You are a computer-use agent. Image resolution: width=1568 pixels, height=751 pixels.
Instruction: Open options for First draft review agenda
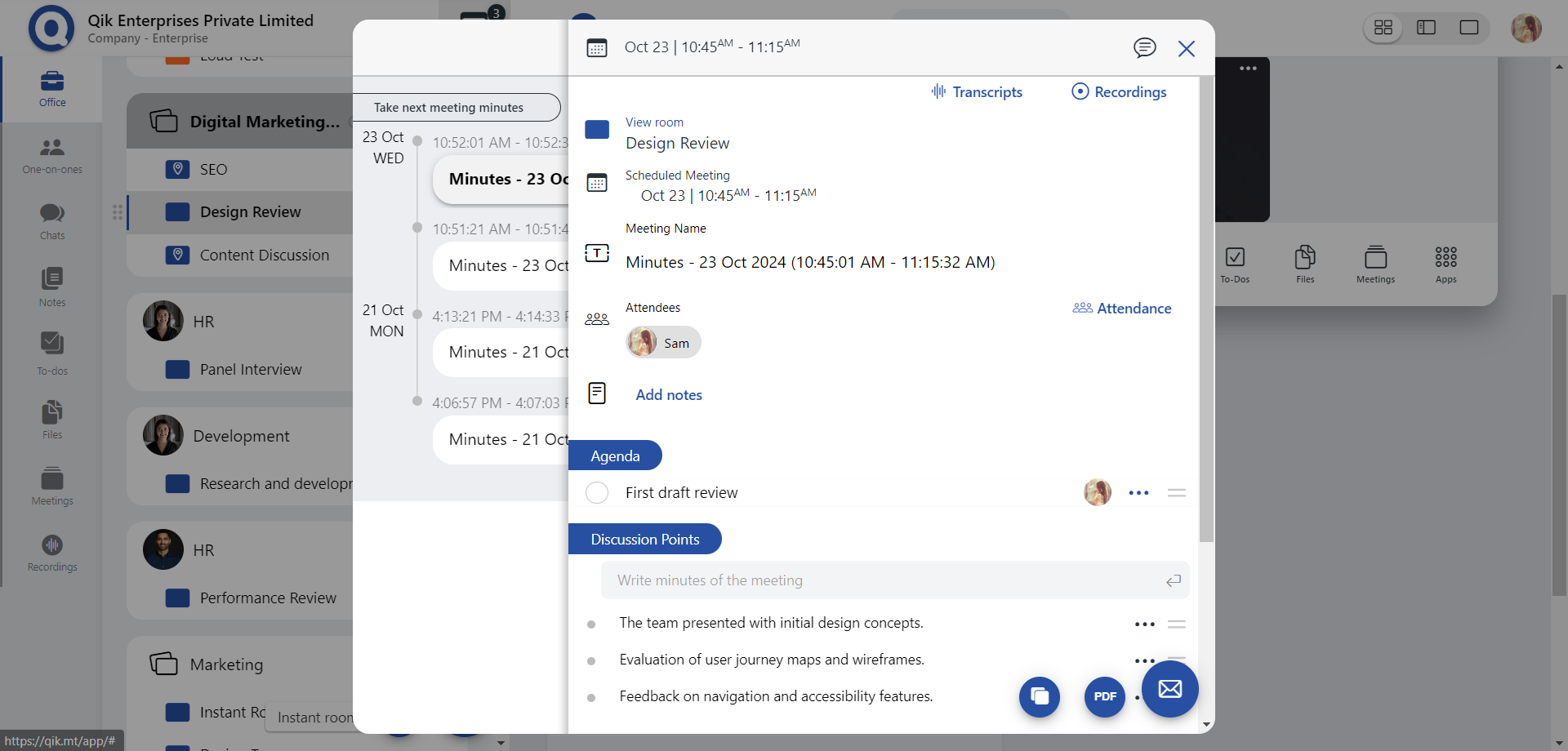point(1138,493)
